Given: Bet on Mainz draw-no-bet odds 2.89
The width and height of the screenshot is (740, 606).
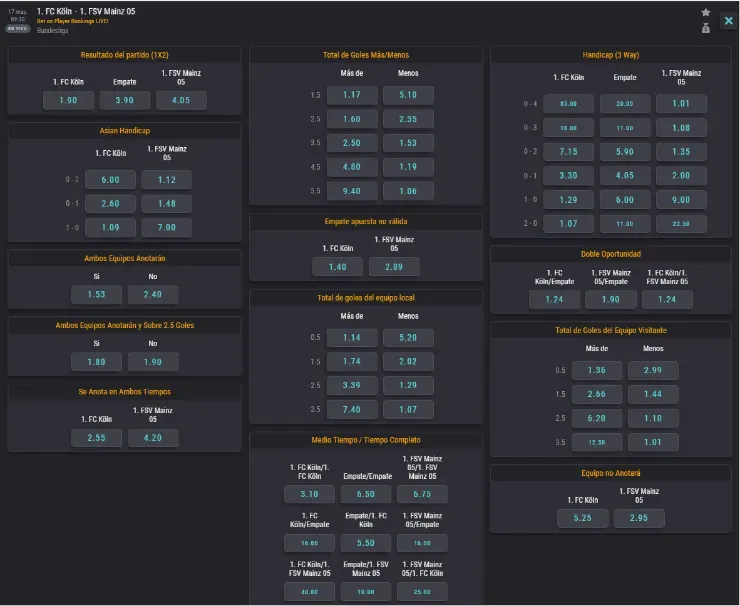Looking at the screenshot, I should pyautogui.click(x=394, y=266).
